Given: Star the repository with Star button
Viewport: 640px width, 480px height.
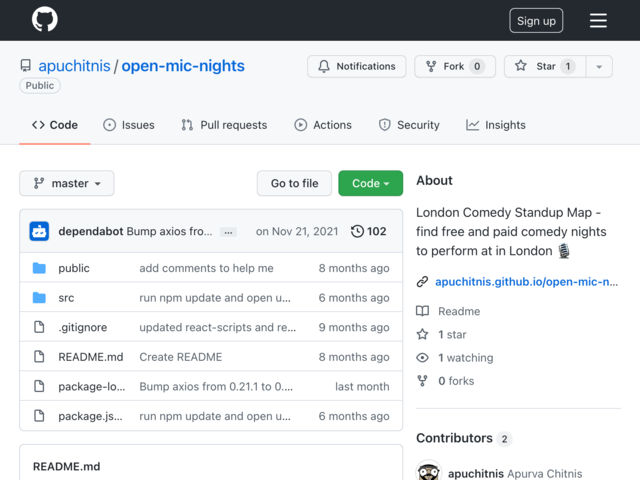Looking at the screenshot, I should tap(545, 66).
